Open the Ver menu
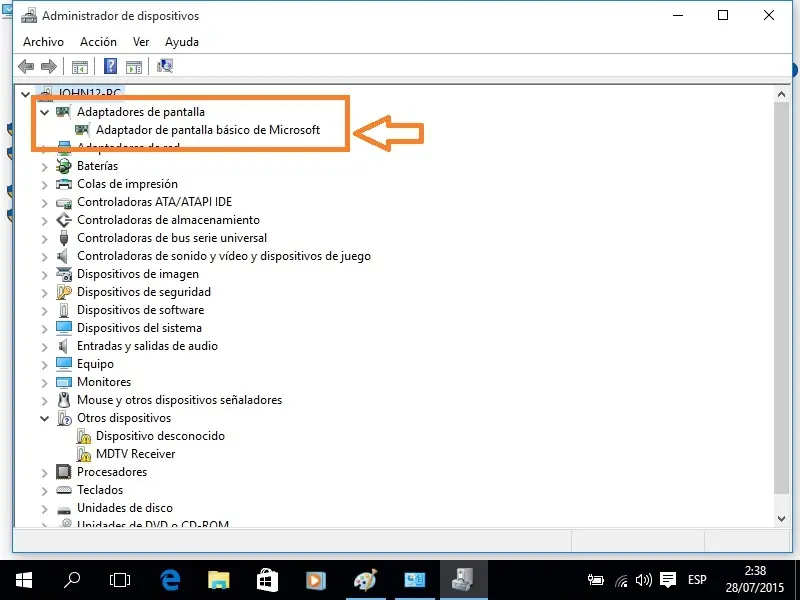The height and width of the screenshot is (600, 800). click(141, 42)
